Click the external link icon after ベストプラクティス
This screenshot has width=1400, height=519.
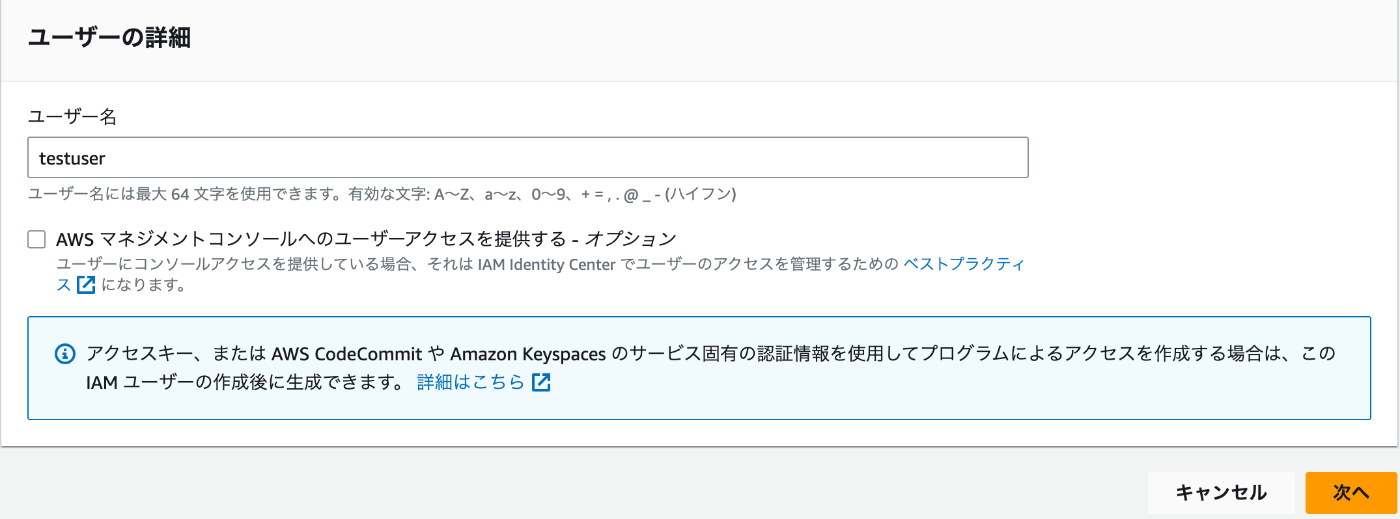(86, 285)
